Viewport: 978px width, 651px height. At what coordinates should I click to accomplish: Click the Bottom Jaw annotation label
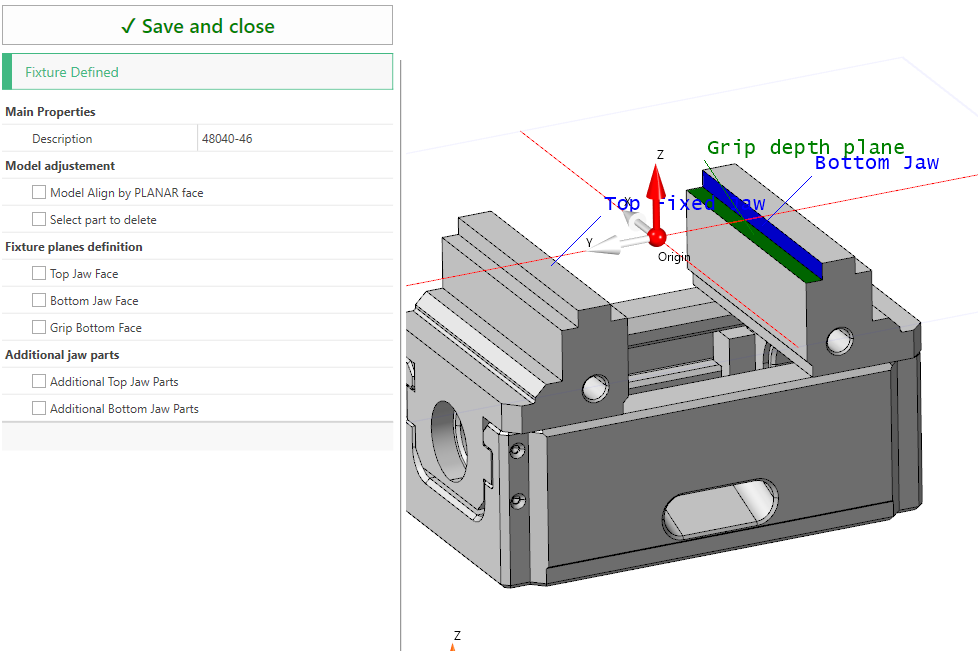pos(876,163)
